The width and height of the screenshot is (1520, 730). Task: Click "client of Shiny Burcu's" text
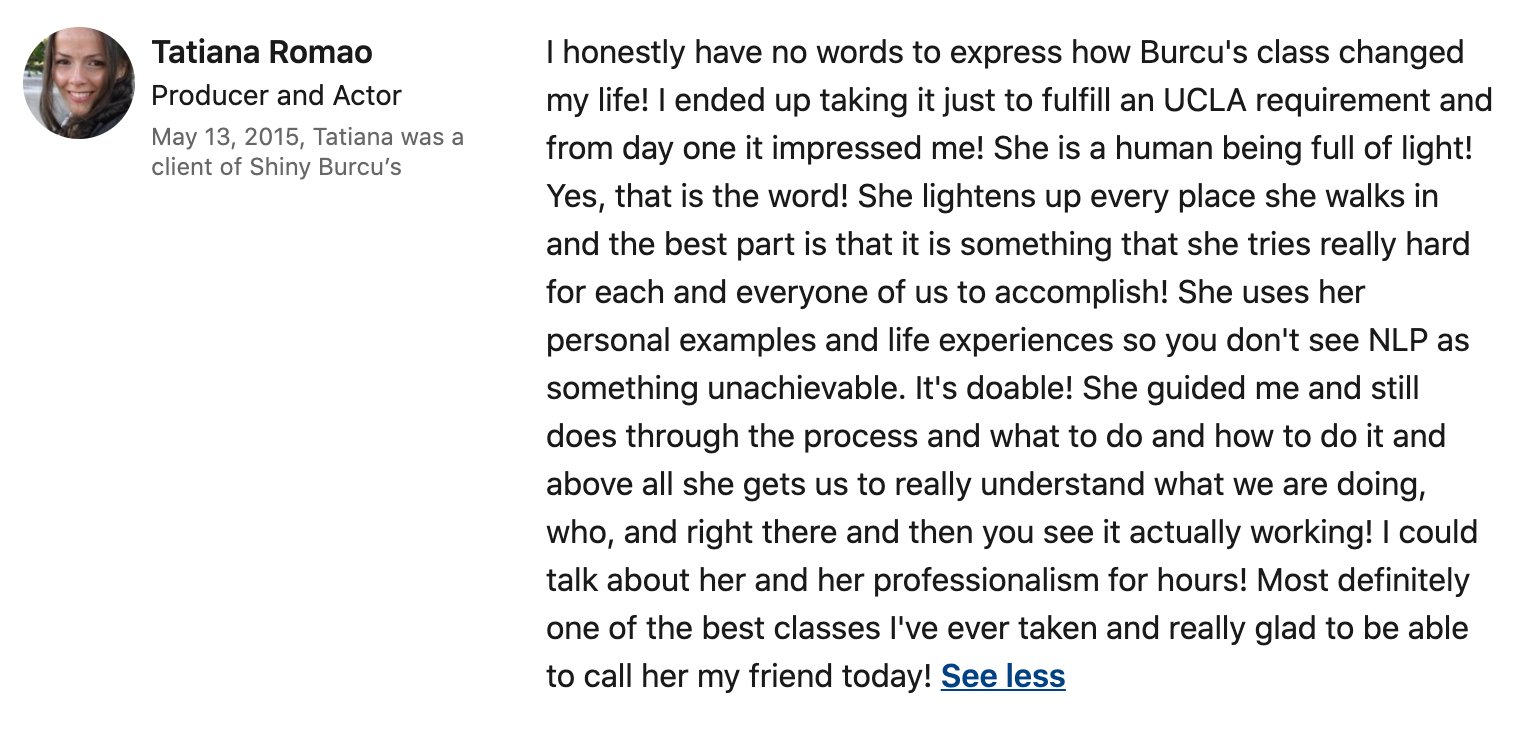[276, 167]
